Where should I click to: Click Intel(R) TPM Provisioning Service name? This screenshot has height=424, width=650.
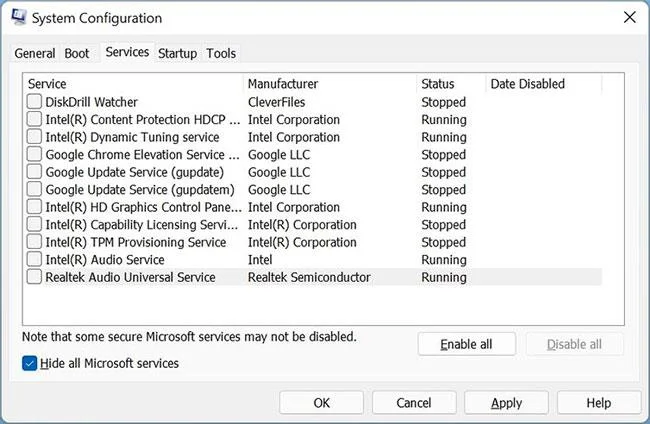[136, 242]
